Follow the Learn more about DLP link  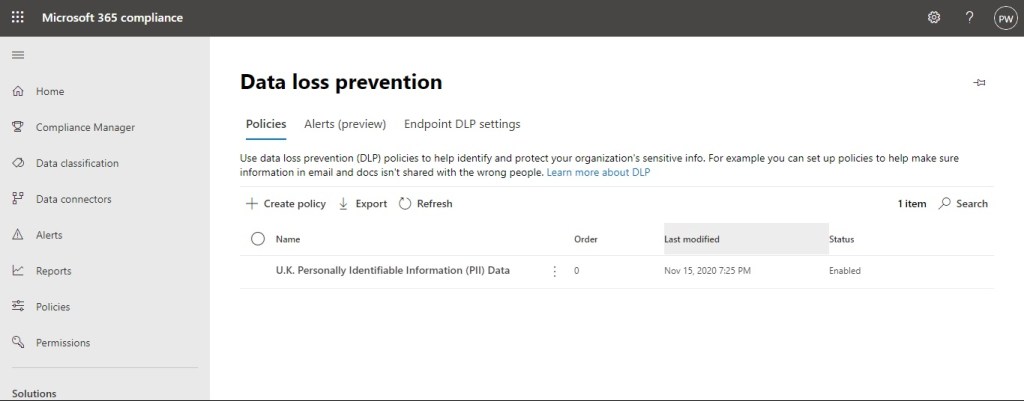(x=598, y=173)
